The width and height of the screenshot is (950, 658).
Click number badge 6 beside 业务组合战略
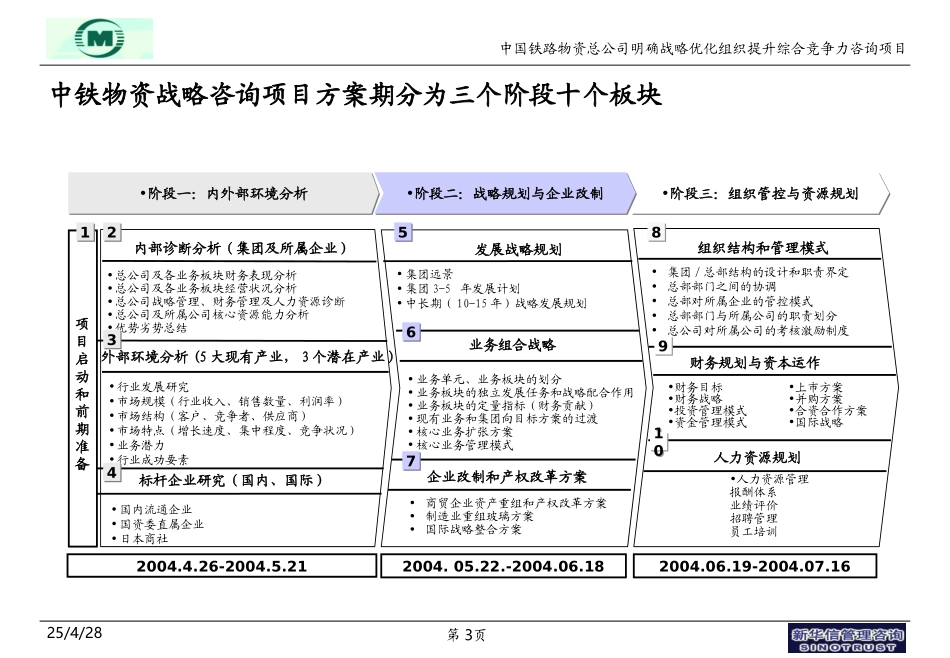pos(411,332)
